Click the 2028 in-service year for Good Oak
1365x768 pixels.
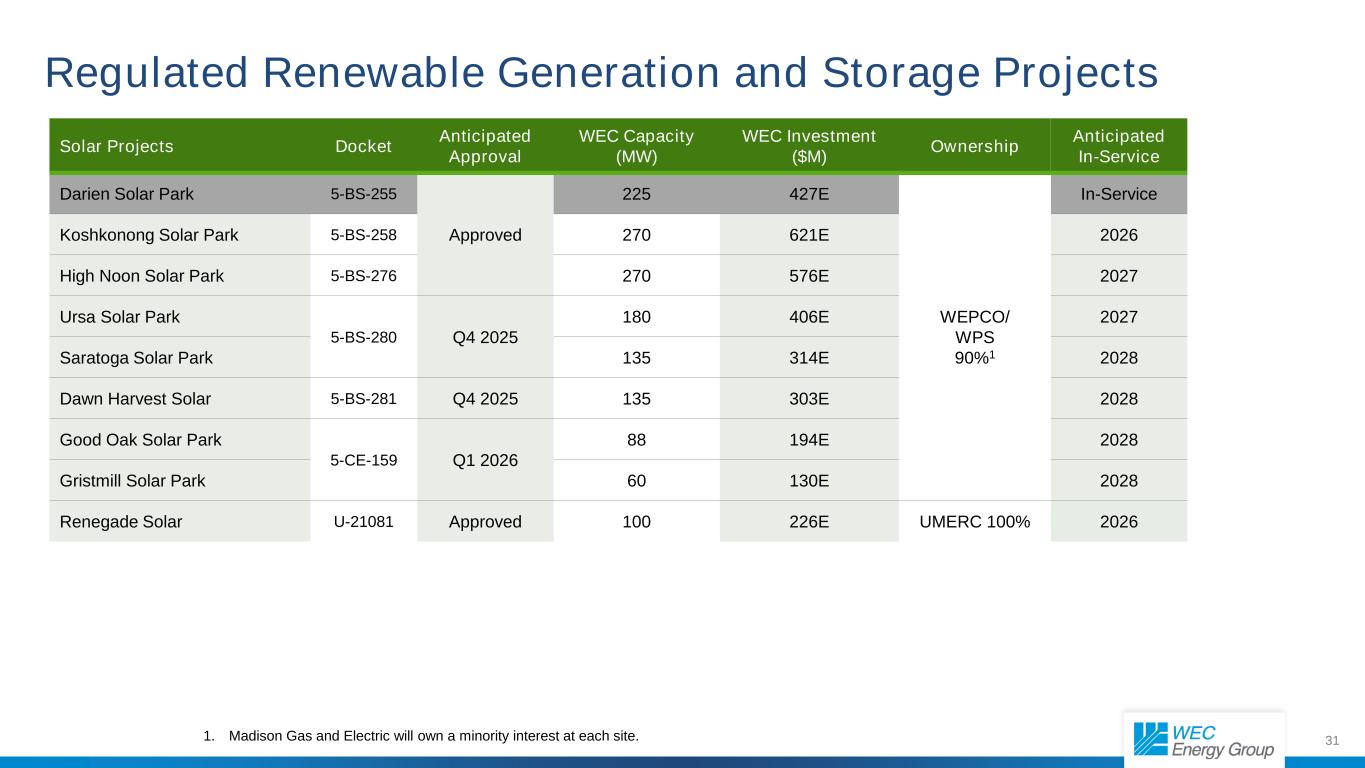pyautogui.click(x=1118, y=440)
